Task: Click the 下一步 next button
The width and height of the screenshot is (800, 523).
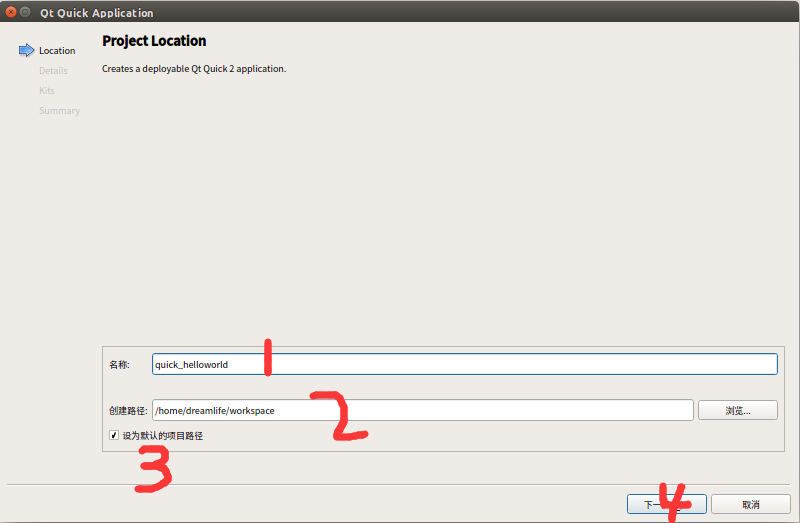Action: click(x=666, y=504)
